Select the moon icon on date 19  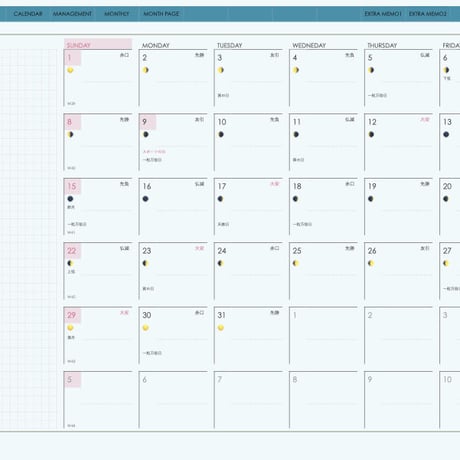coord(371,199)
